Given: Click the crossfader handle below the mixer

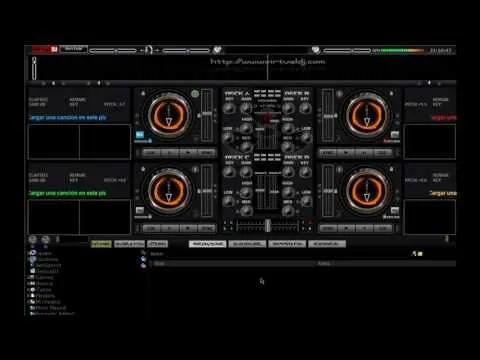Looking at the screenshot, I should coord(267,226).
